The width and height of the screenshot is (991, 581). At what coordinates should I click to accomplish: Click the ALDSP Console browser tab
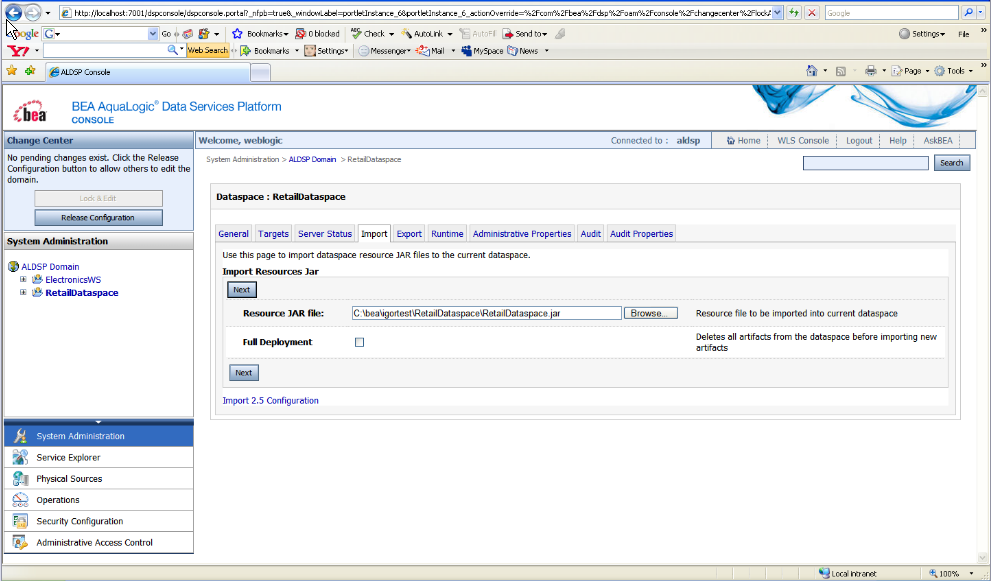pyautogui.click(x=147, y=72)
